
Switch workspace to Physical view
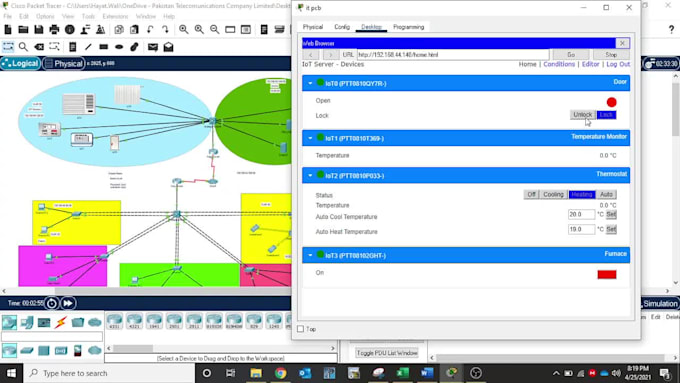click(64, 63)
